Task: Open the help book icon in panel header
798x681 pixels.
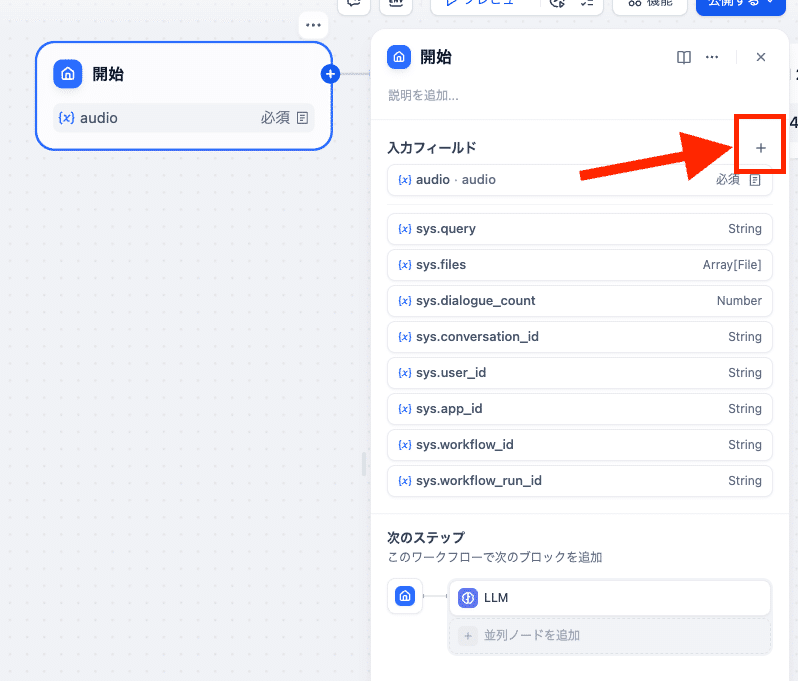Action: click(x=684, y=58)
